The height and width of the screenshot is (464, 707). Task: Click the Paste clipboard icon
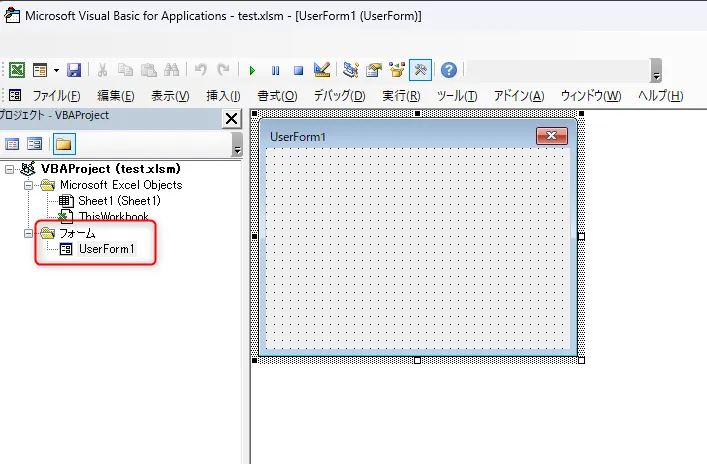coord(148,70)
